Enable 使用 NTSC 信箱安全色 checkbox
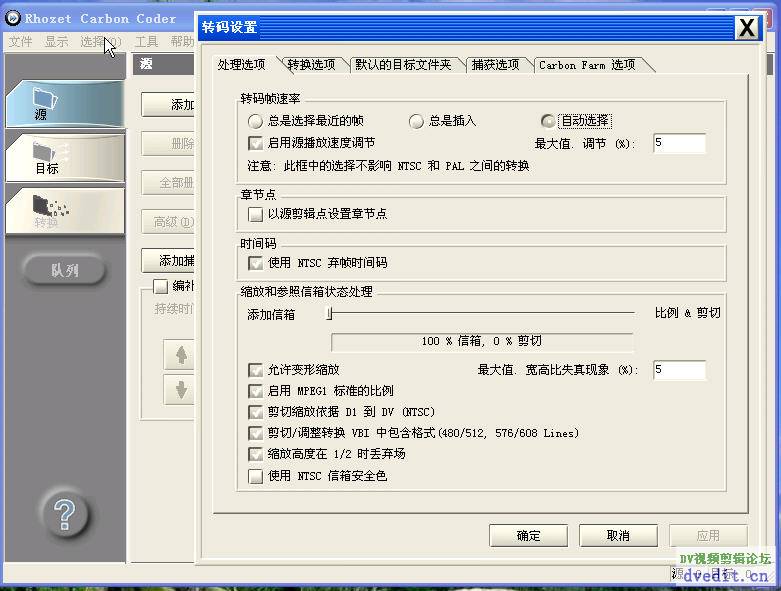This screenshot has width=781, height=591. tap(256, 476)
